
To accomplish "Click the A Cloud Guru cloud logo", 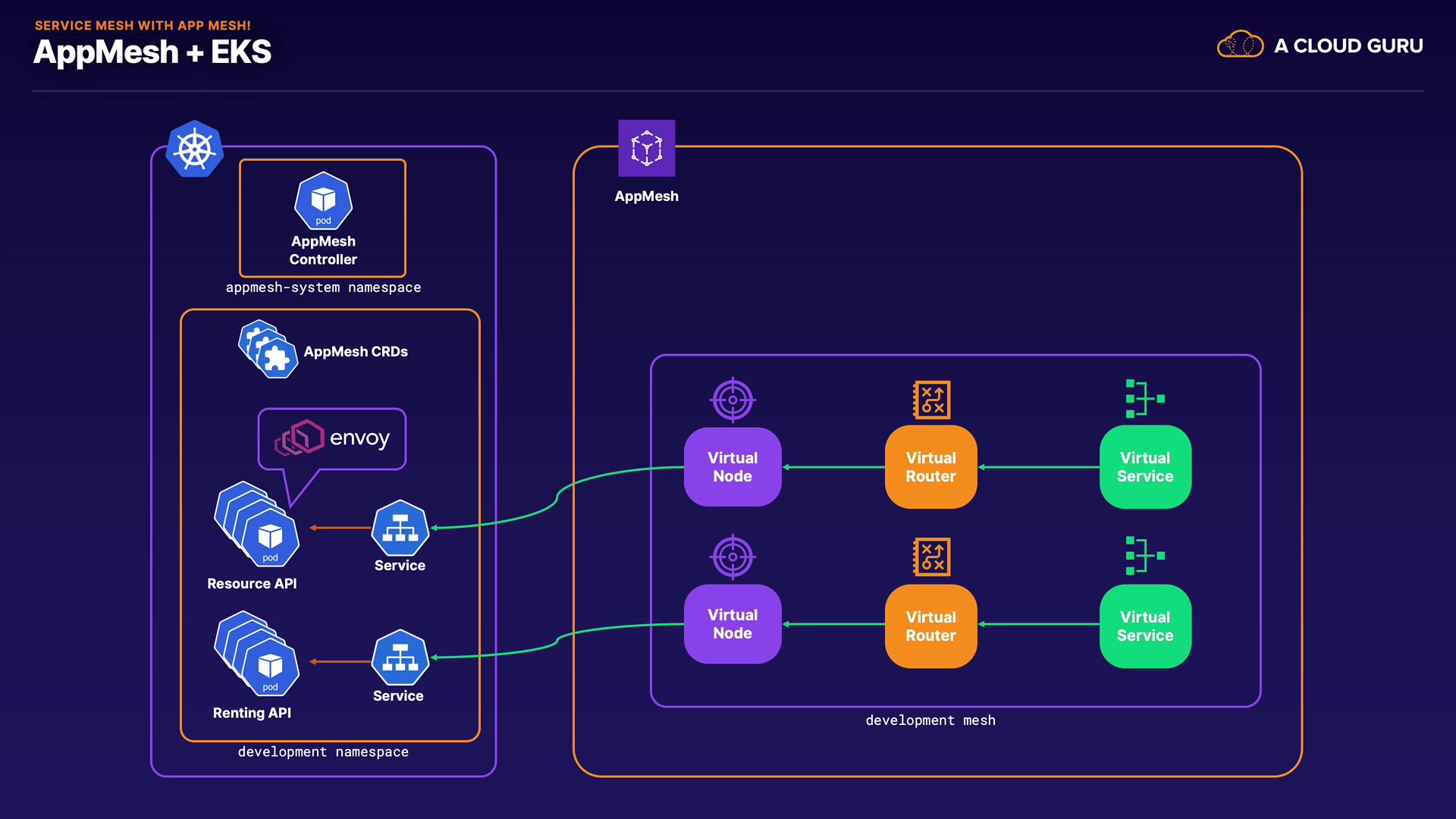I will pyautogui.click(x=1240, y=45).
